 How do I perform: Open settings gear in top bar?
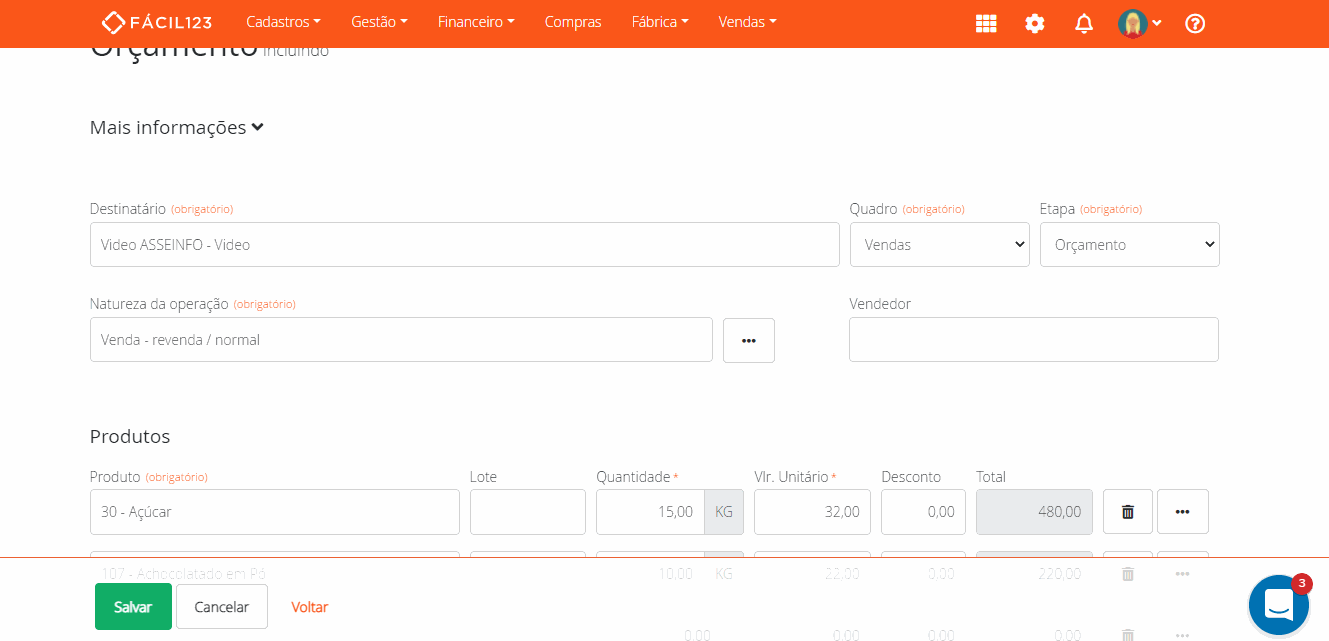1035,23
